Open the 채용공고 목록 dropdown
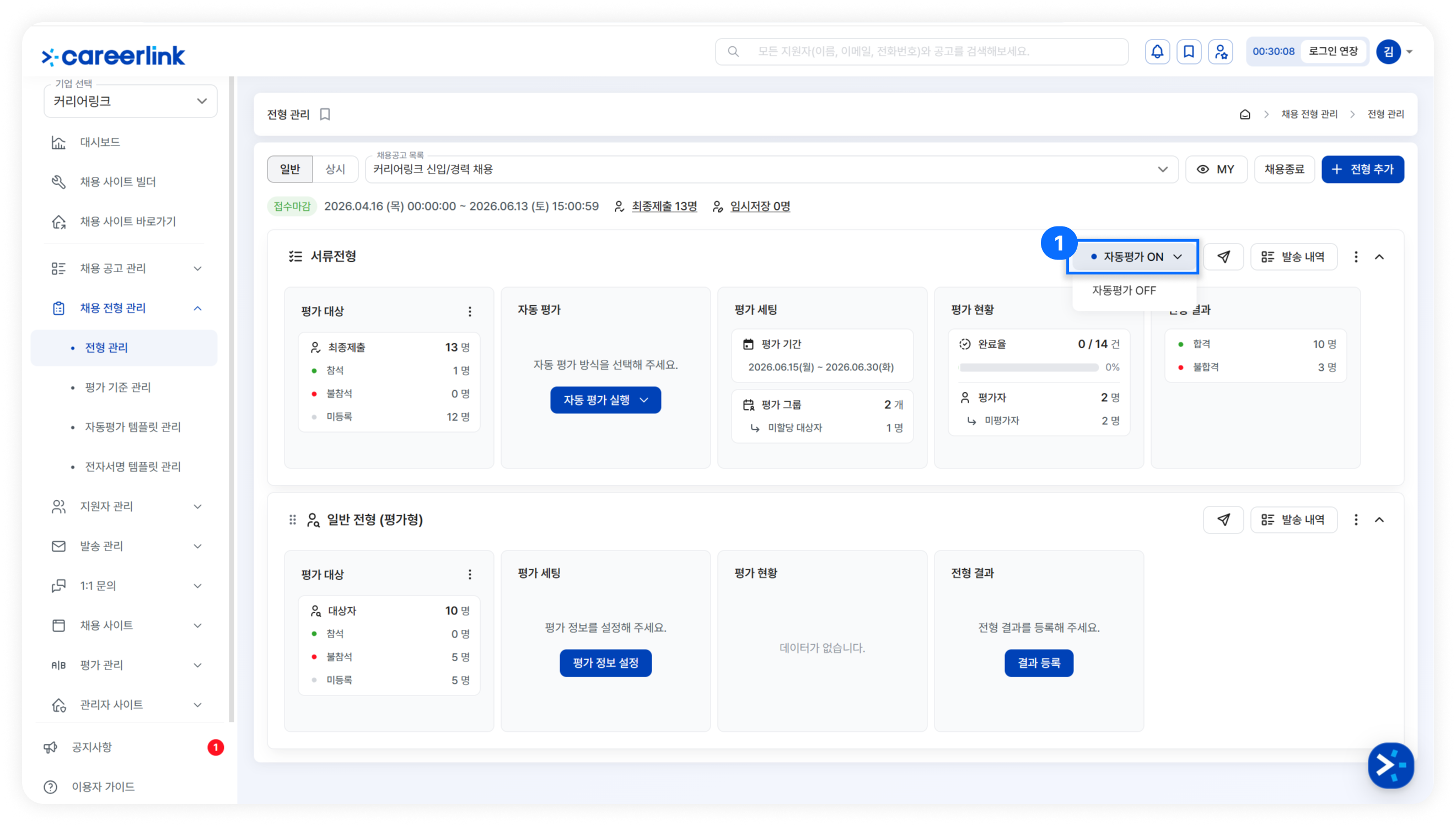Viewport: 1456px width, 826px height. click(x=772, y=170)
